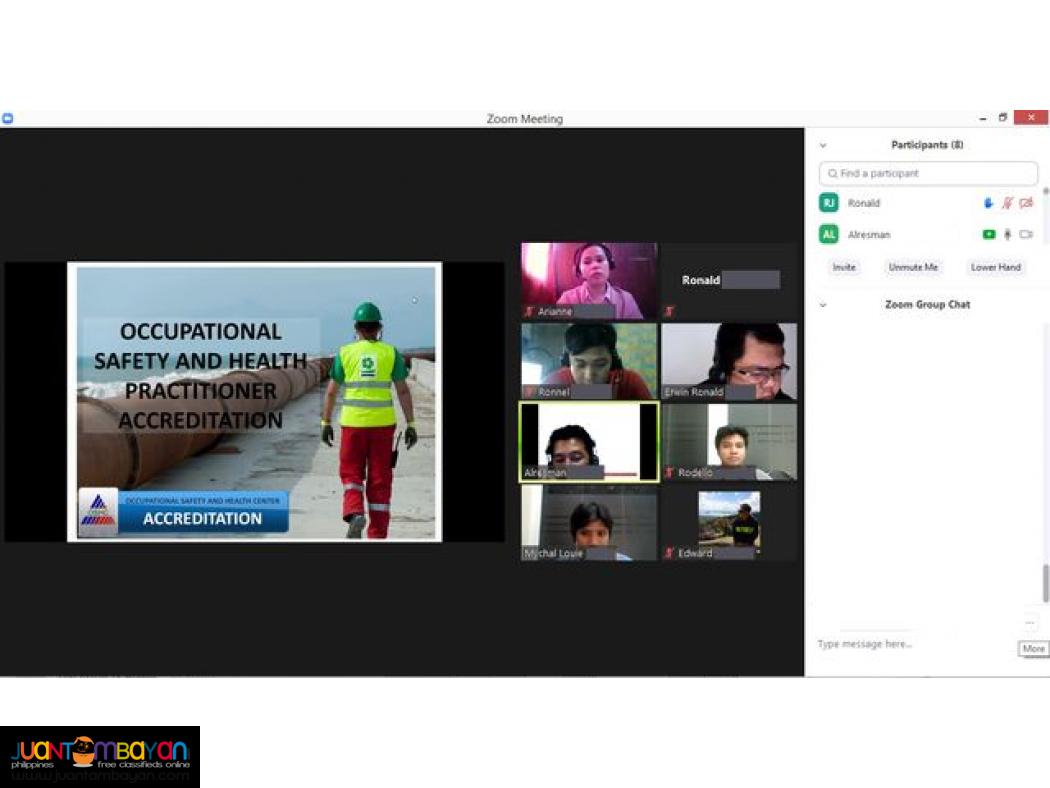Viewport: 1050px width, 788px height.
Task: Click Alresman's camera icon in participants list
Action: pos(1026,234)
